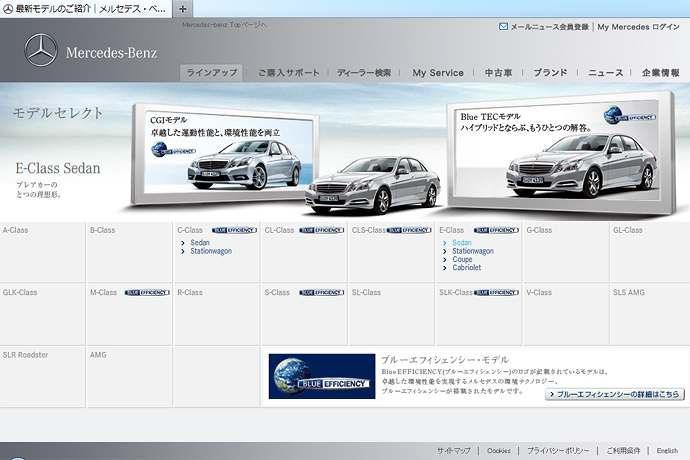Choose E-Class Coupe link
The width and height of the screenshot is (690, 460).
[462, 259]
